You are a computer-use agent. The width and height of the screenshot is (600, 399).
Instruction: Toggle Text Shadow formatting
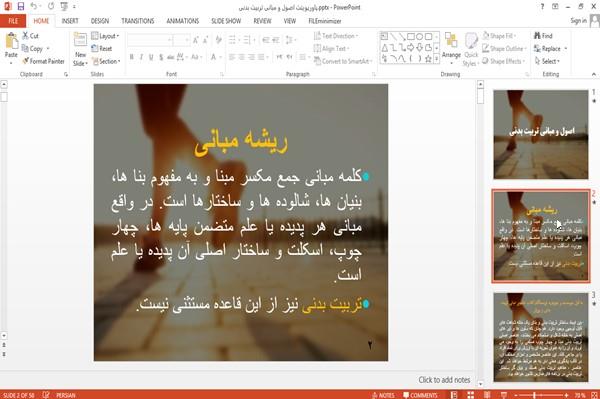(161, 57)
